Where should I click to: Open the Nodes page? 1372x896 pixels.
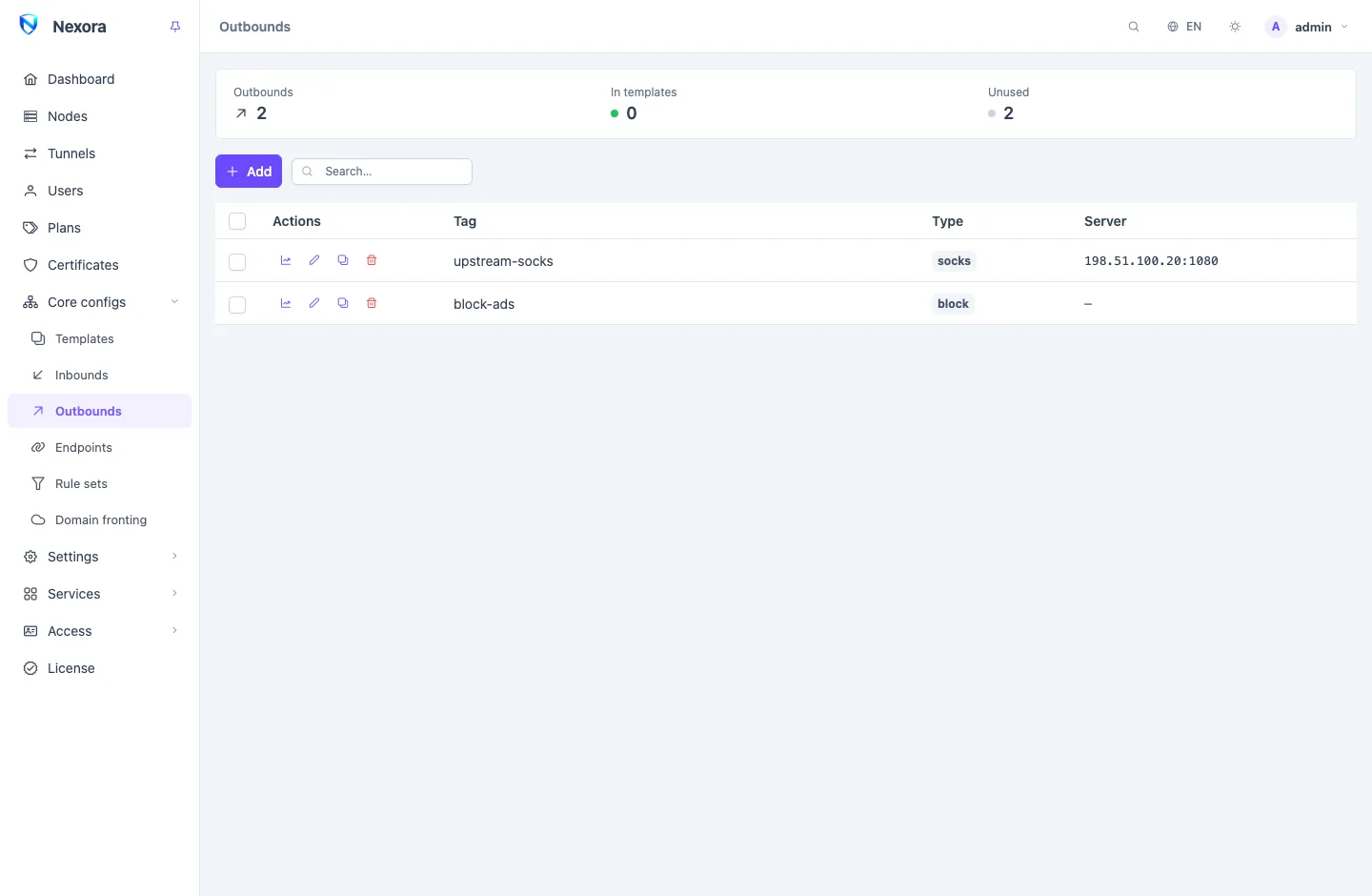100,116
